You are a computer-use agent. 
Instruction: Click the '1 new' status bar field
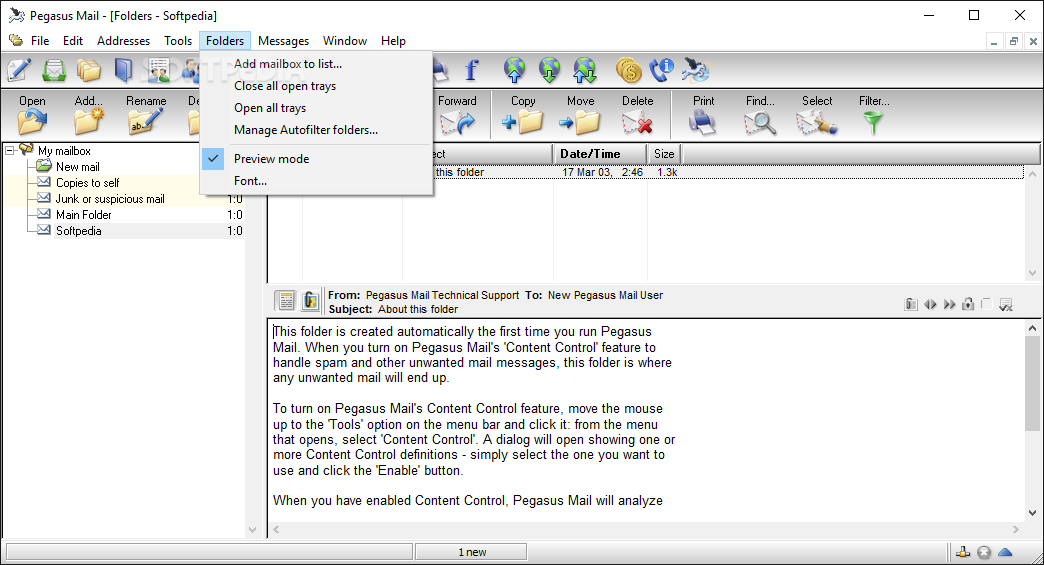tap(471, 552)
